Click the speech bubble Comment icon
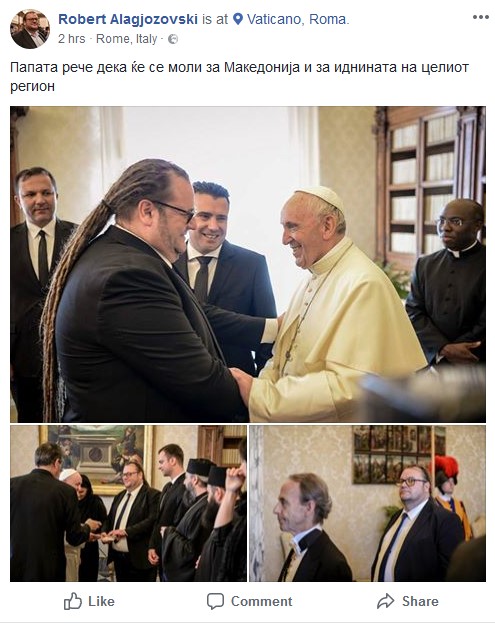495x626 pixels. pos(215,601)
